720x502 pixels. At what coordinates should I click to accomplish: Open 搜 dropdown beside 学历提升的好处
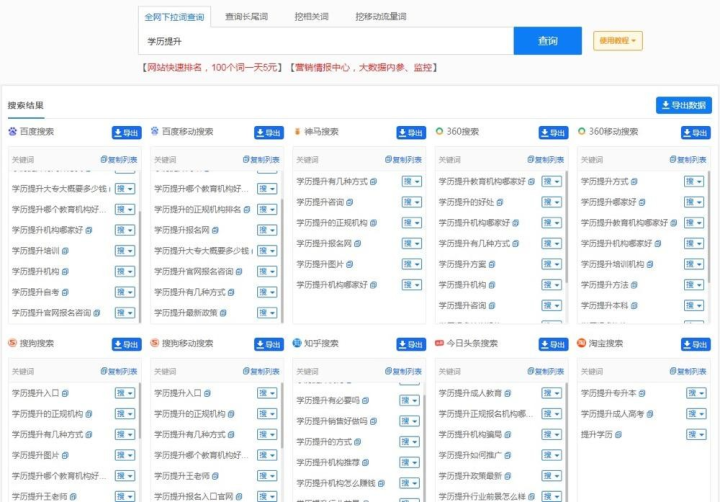click(x=552, y=202)
